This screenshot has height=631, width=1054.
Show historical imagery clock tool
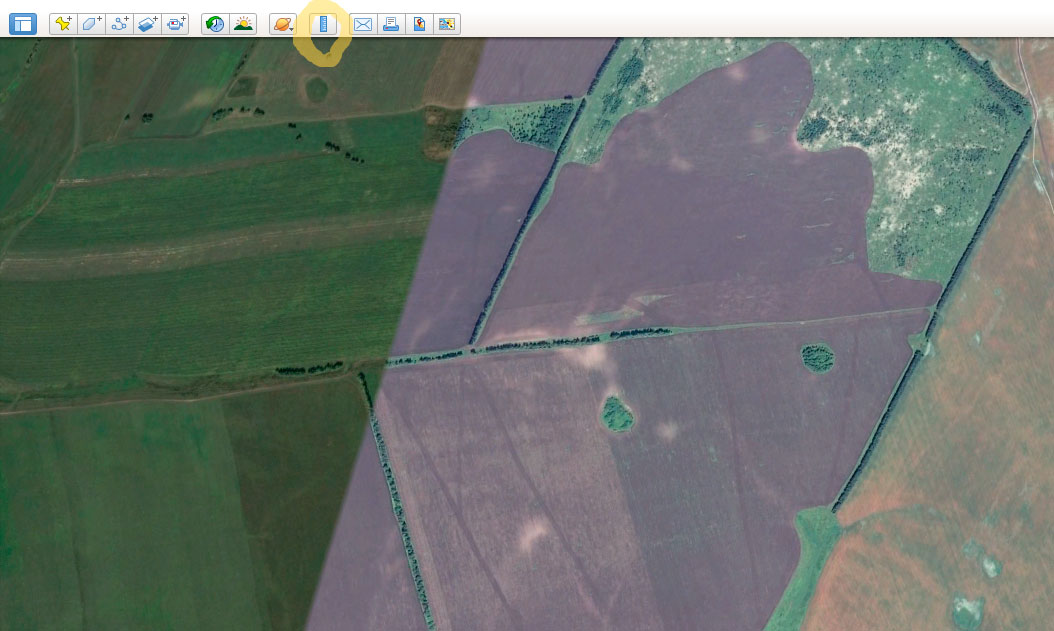[215, 24]
